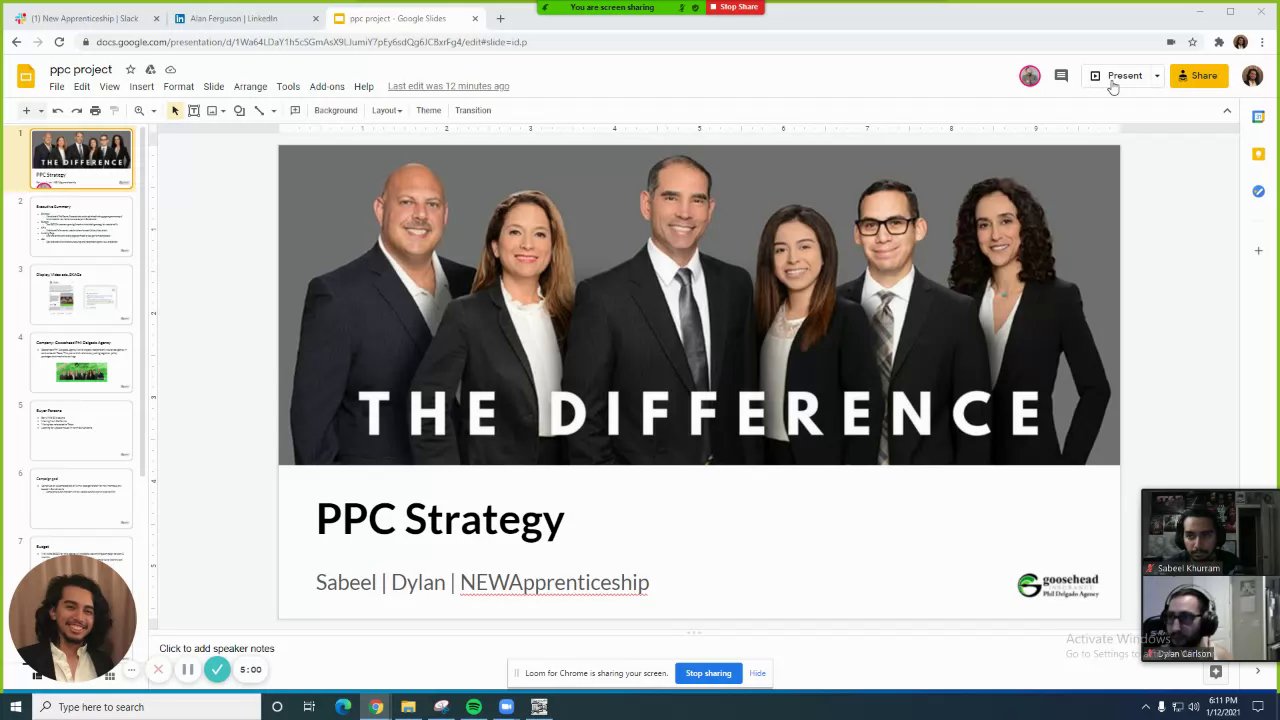
Task: Print the presentation
Action: [x=95, y=110]
